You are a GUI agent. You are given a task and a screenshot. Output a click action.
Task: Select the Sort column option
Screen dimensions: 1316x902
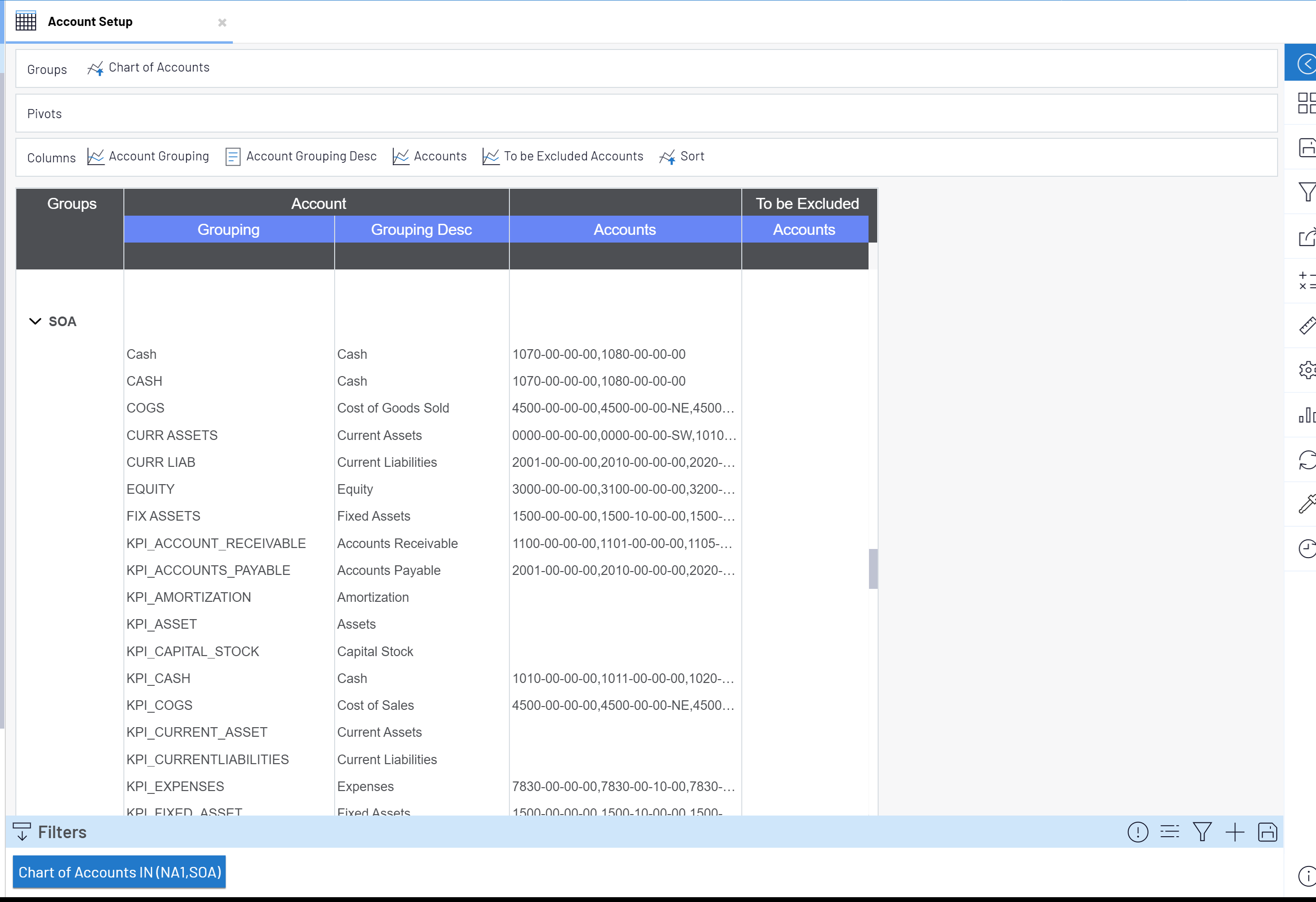(x=682, y=157)
